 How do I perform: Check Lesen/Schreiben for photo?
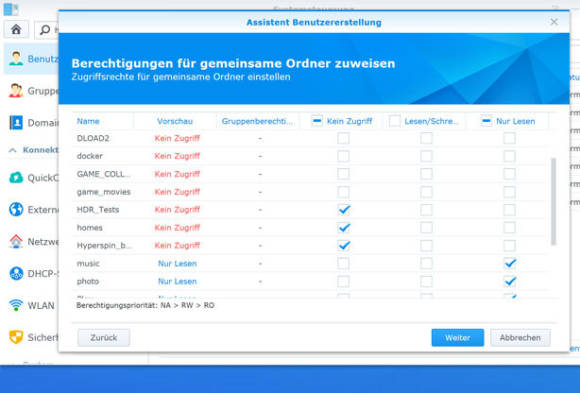click(x=426, y=281)
